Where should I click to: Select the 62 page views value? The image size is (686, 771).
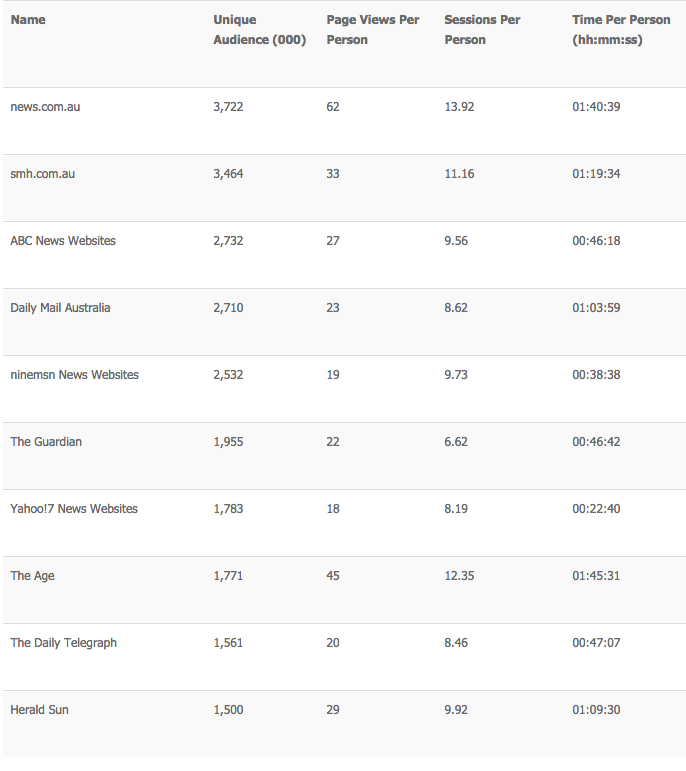coord(332,107)
